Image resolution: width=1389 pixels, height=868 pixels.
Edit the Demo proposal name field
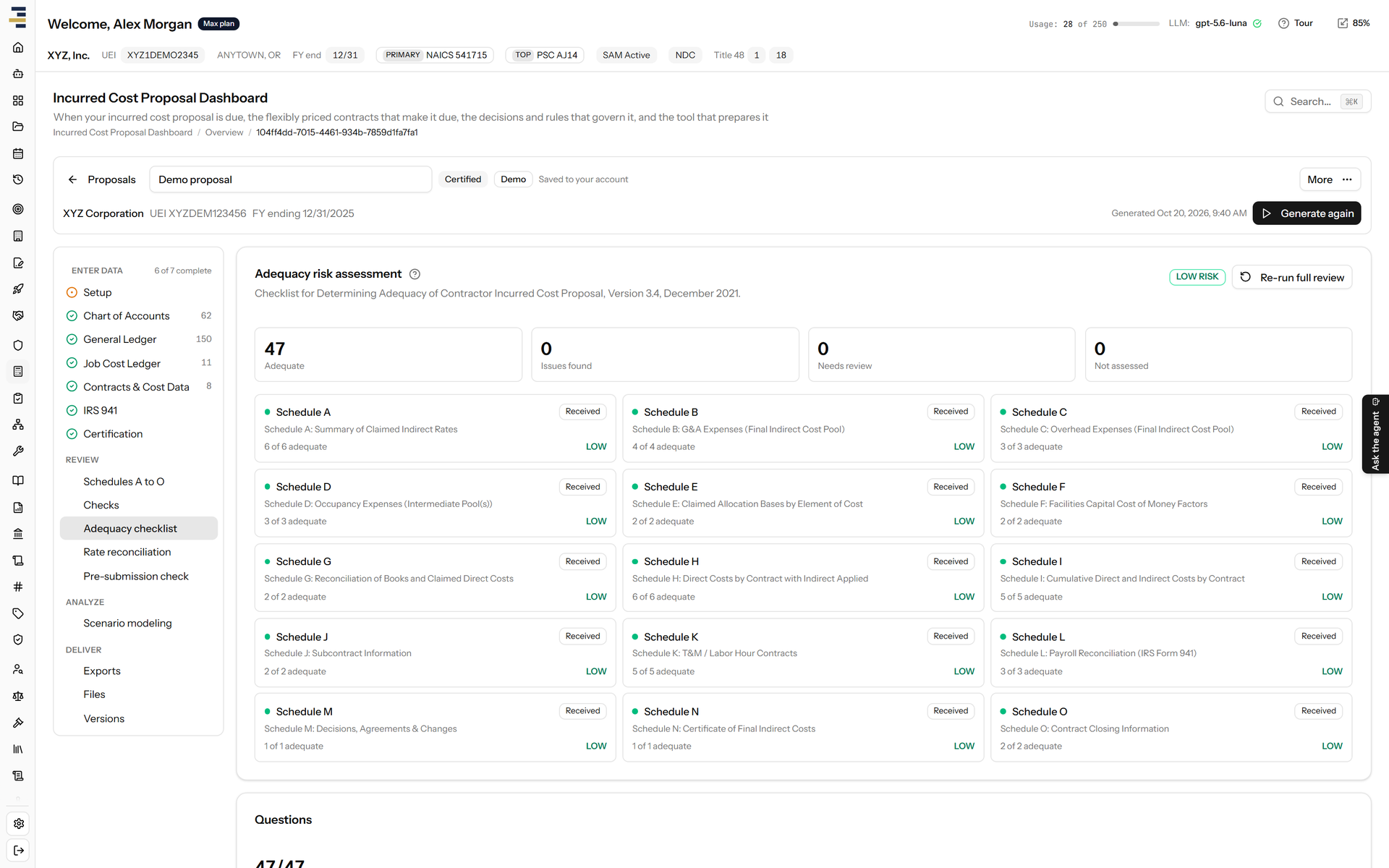[291, 179]
